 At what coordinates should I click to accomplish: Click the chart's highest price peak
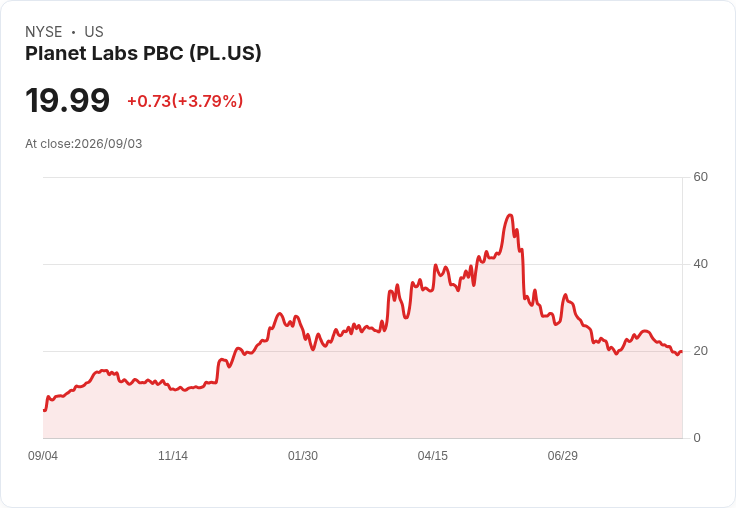point(510,215)
